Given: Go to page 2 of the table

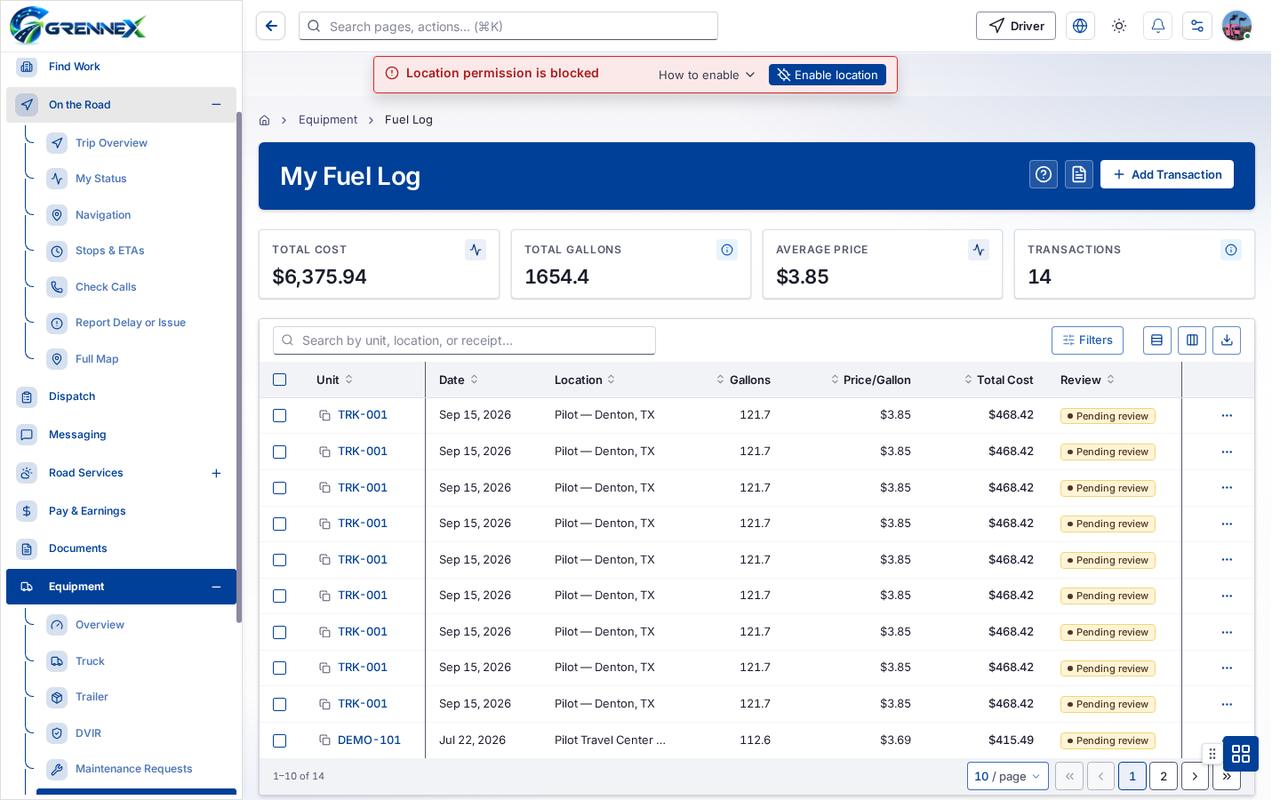Looking at the screenshot, I should coord(1163,776).
